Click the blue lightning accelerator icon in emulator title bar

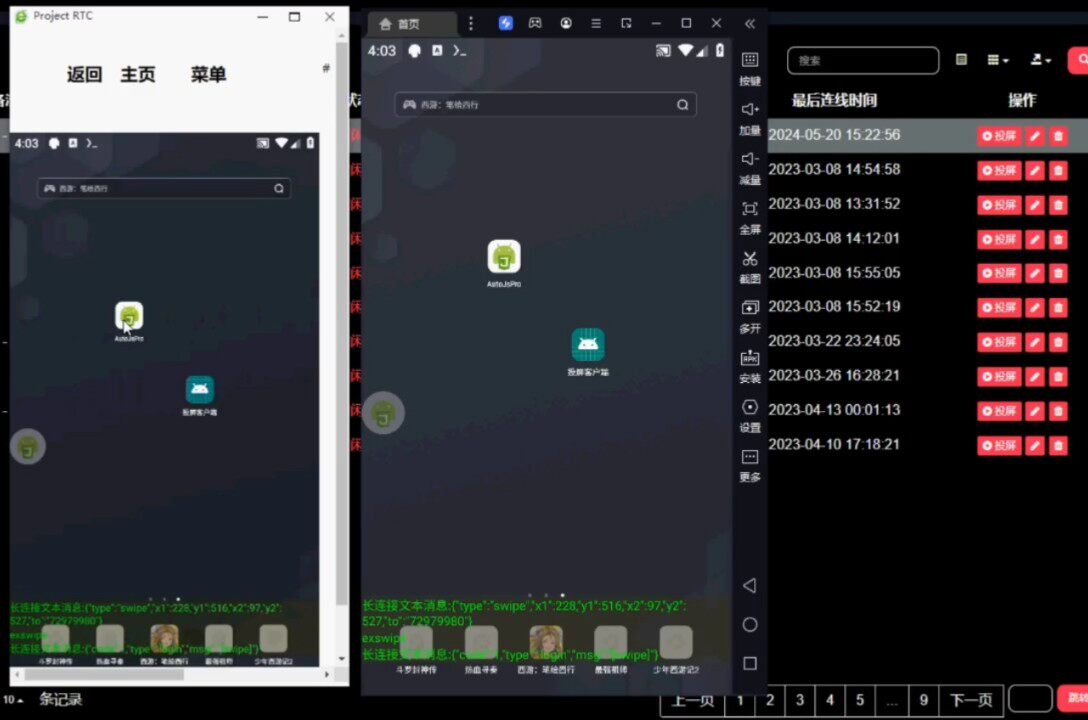[x=506, y=23]
